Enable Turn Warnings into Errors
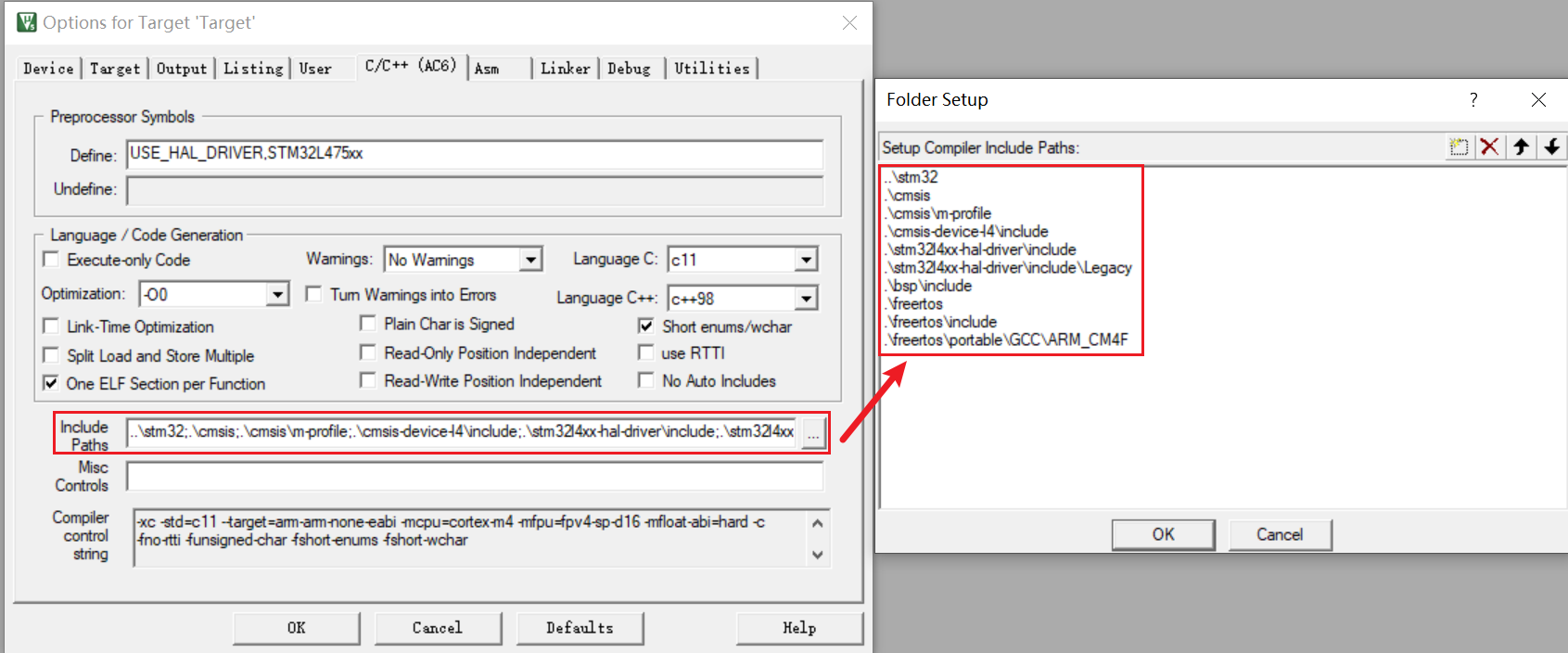1568x653 pixels. coord(313,294)
